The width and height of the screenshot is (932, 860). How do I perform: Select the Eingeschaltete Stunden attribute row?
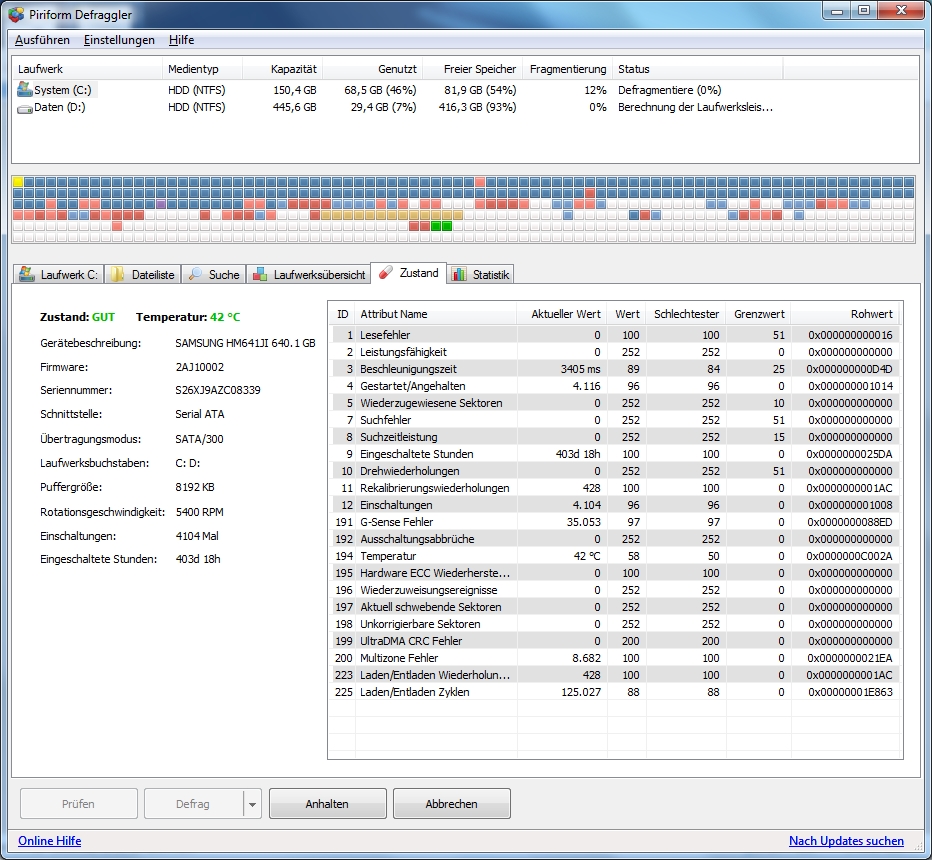615,454
